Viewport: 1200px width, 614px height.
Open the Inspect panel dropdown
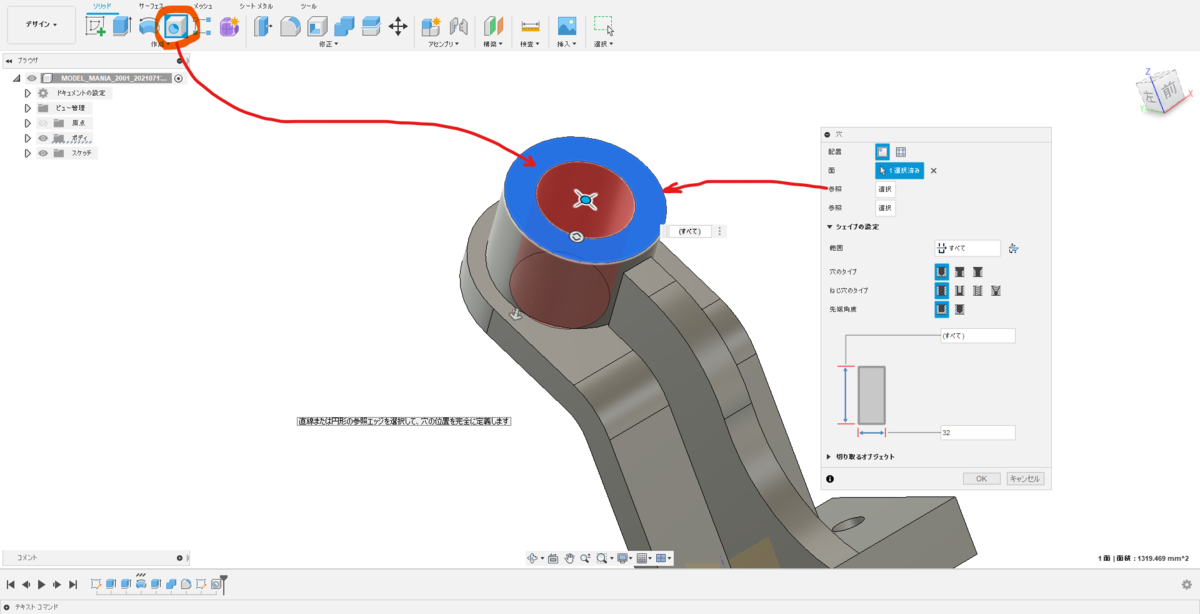[x=530, y=44]
